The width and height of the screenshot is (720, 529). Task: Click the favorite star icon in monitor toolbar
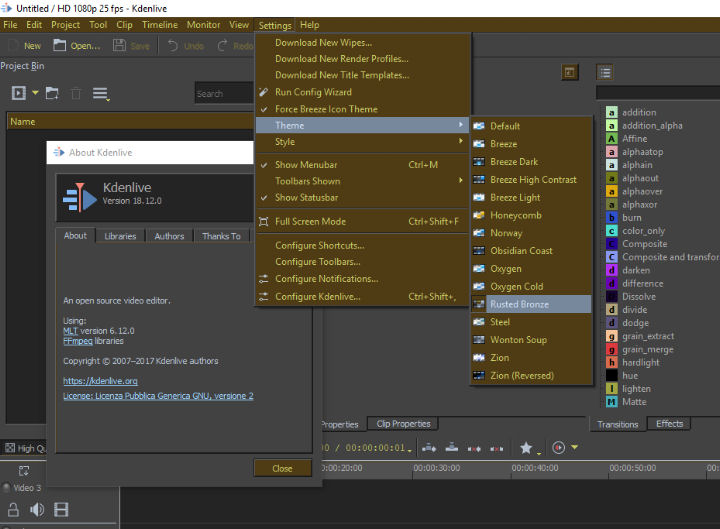tap(526, 447)
